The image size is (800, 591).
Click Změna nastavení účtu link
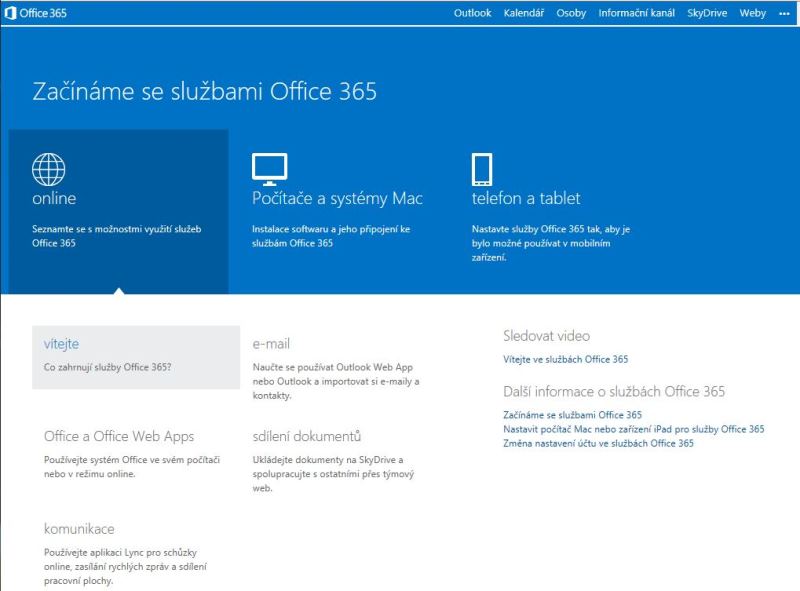597,443
